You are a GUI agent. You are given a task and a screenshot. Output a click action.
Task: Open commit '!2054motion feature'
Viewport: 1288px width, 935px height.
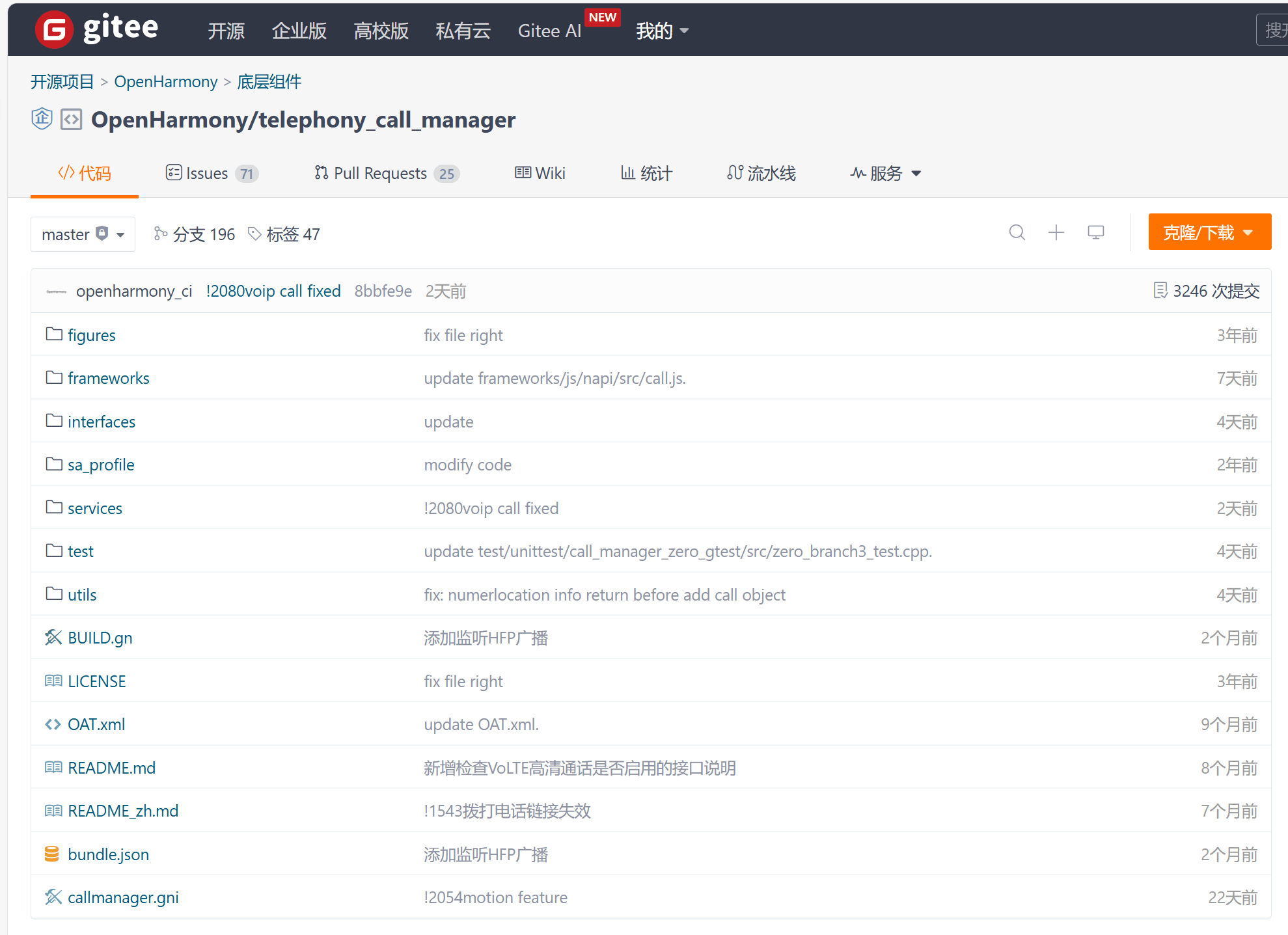pyautogui.click(x=495, y=897)
